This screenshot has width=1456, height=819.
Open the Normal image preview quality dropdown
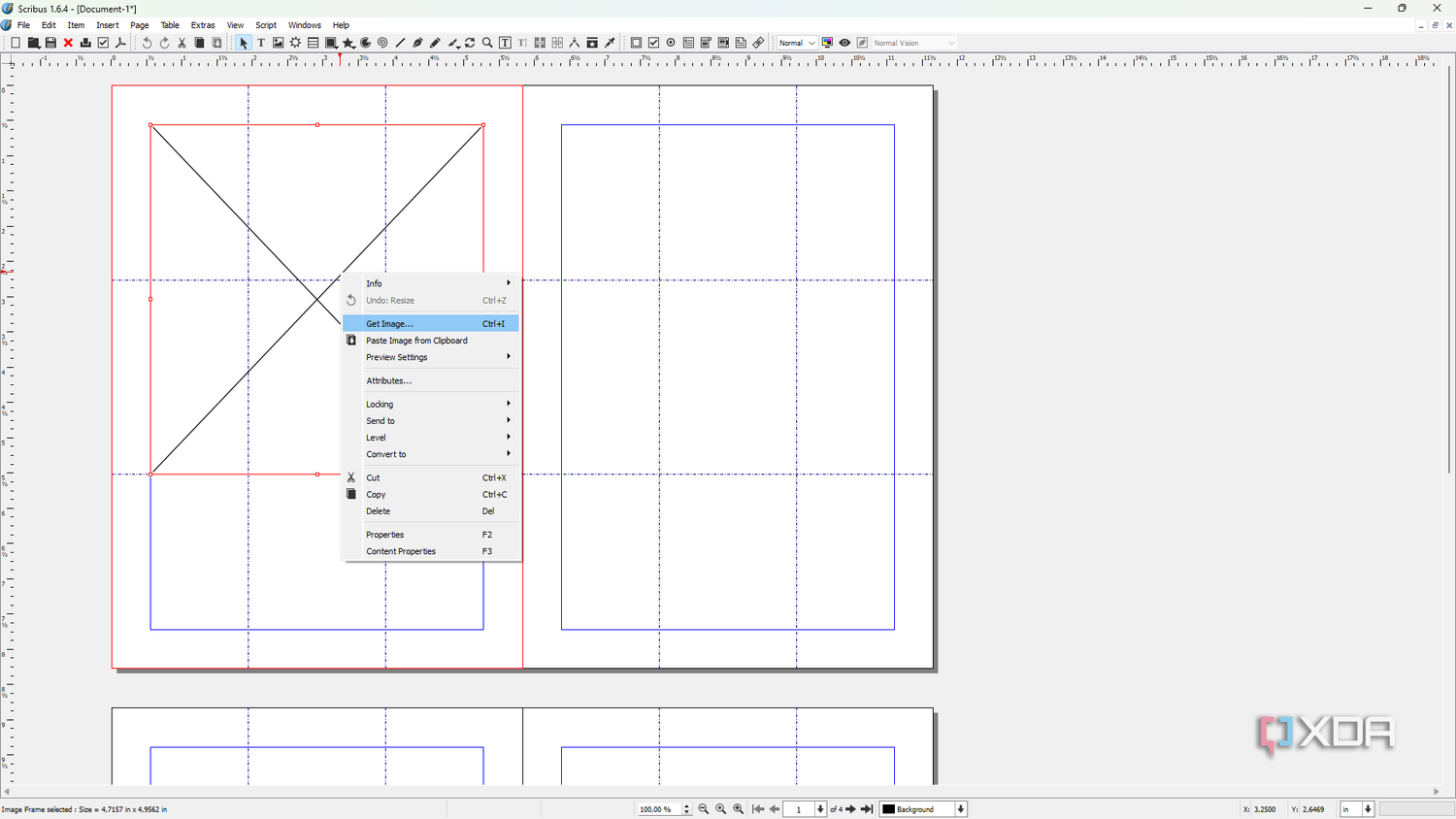(797, 43)
